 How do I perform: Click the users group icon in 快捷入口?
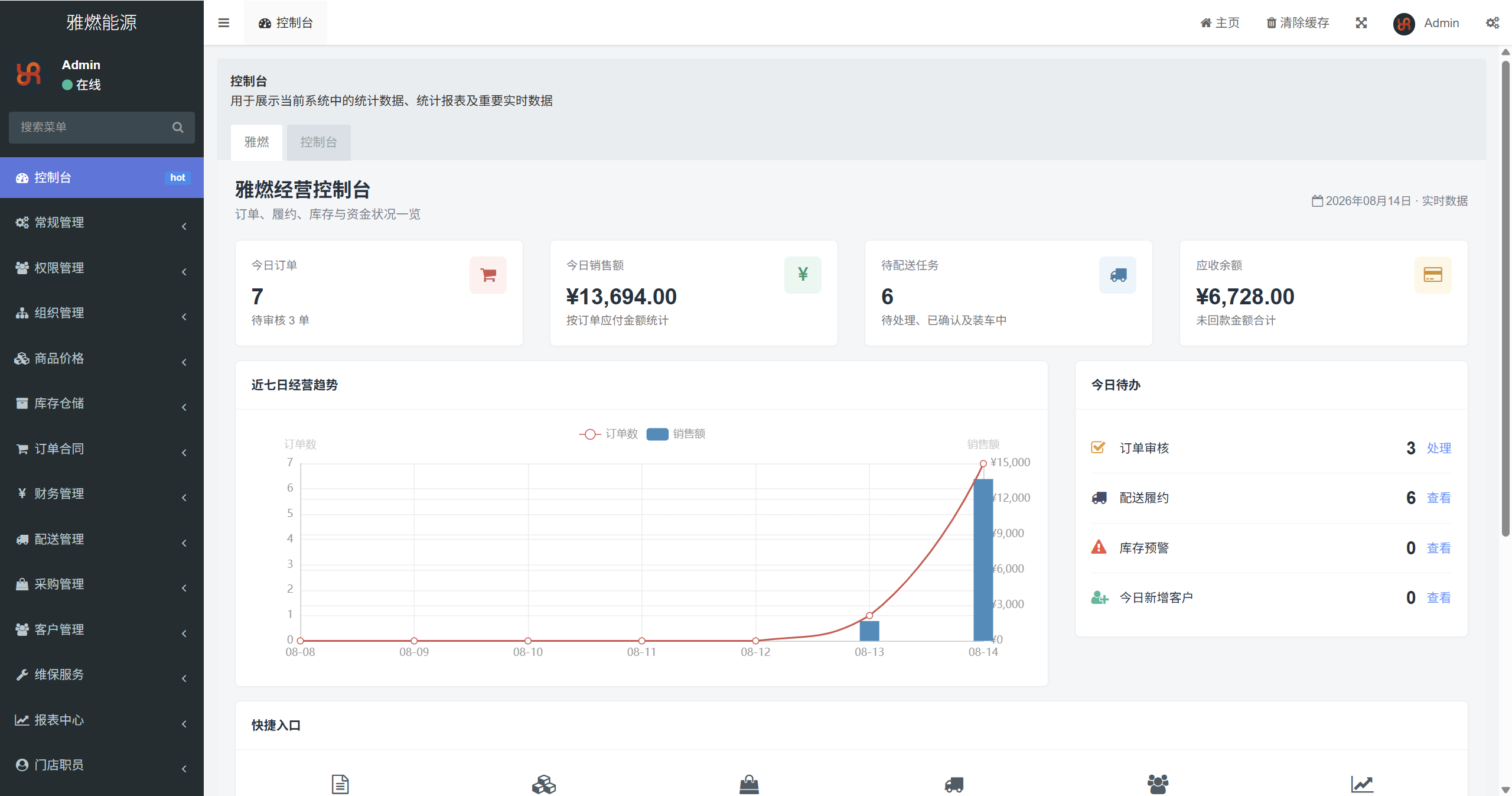pyautogui.click(x=1158, y=784)
